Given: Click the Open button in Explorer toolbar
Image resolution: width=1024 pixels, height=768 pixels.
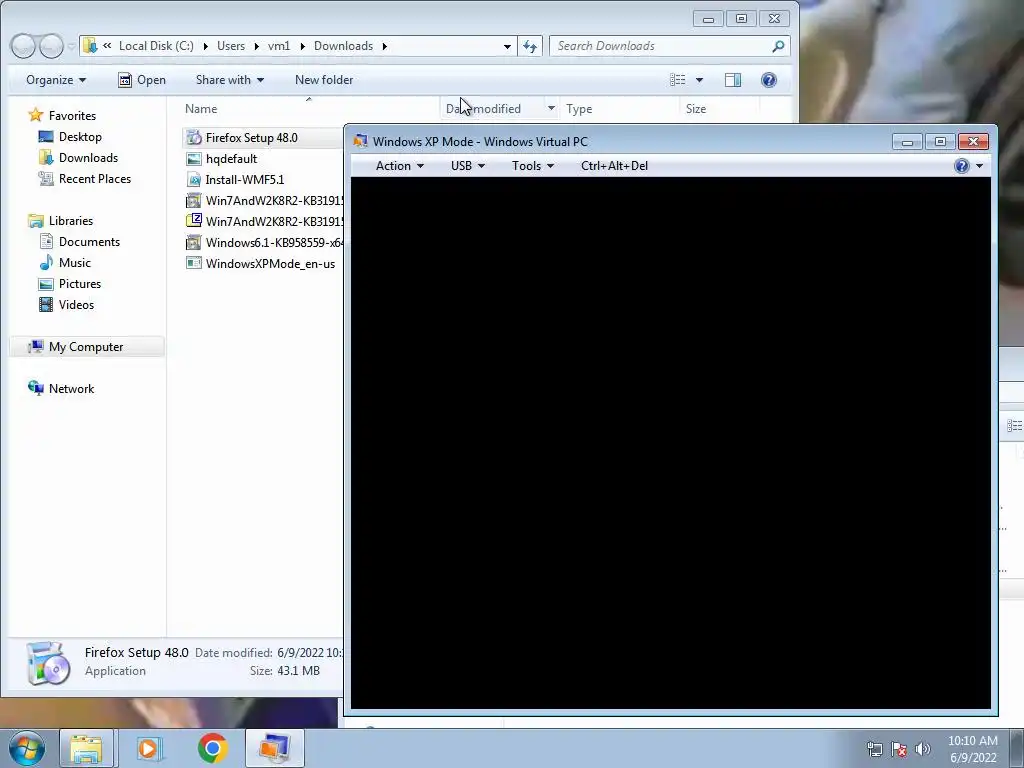Looking at the screenshot, I should [142, 80].
